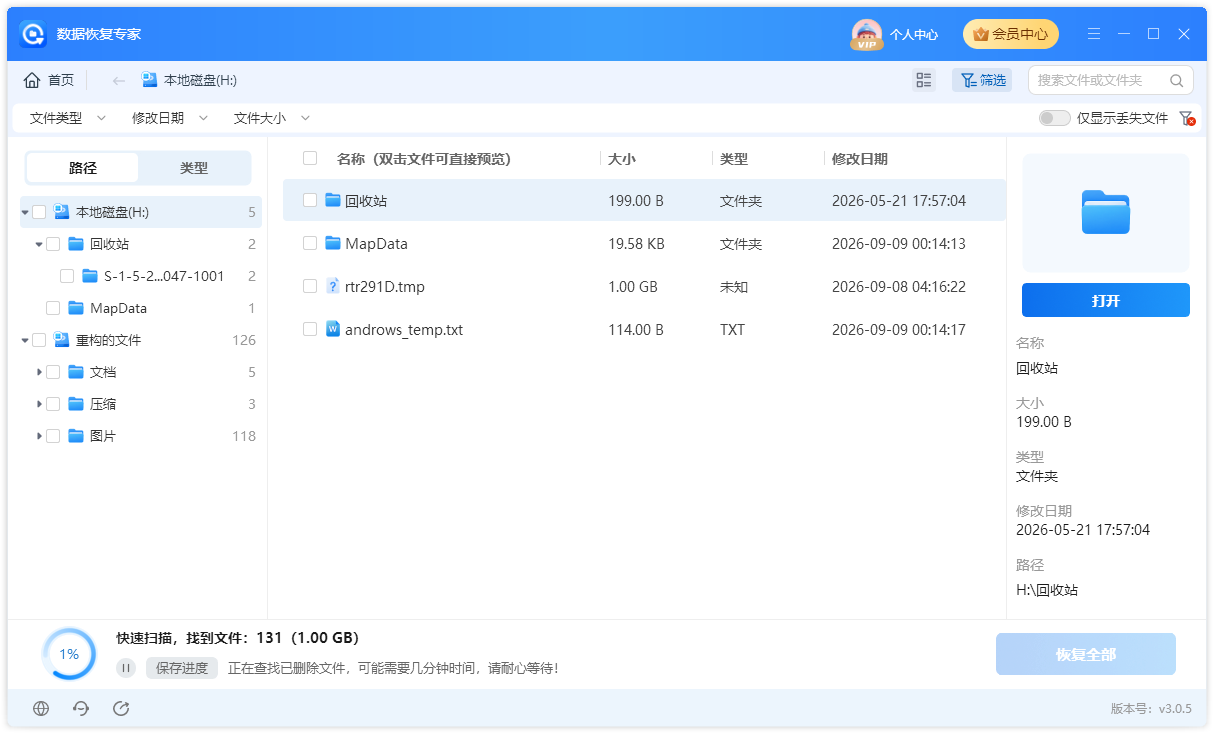
Task: Toggle 仅显示丢失文件 switch
Action: tap(1054, 118)
